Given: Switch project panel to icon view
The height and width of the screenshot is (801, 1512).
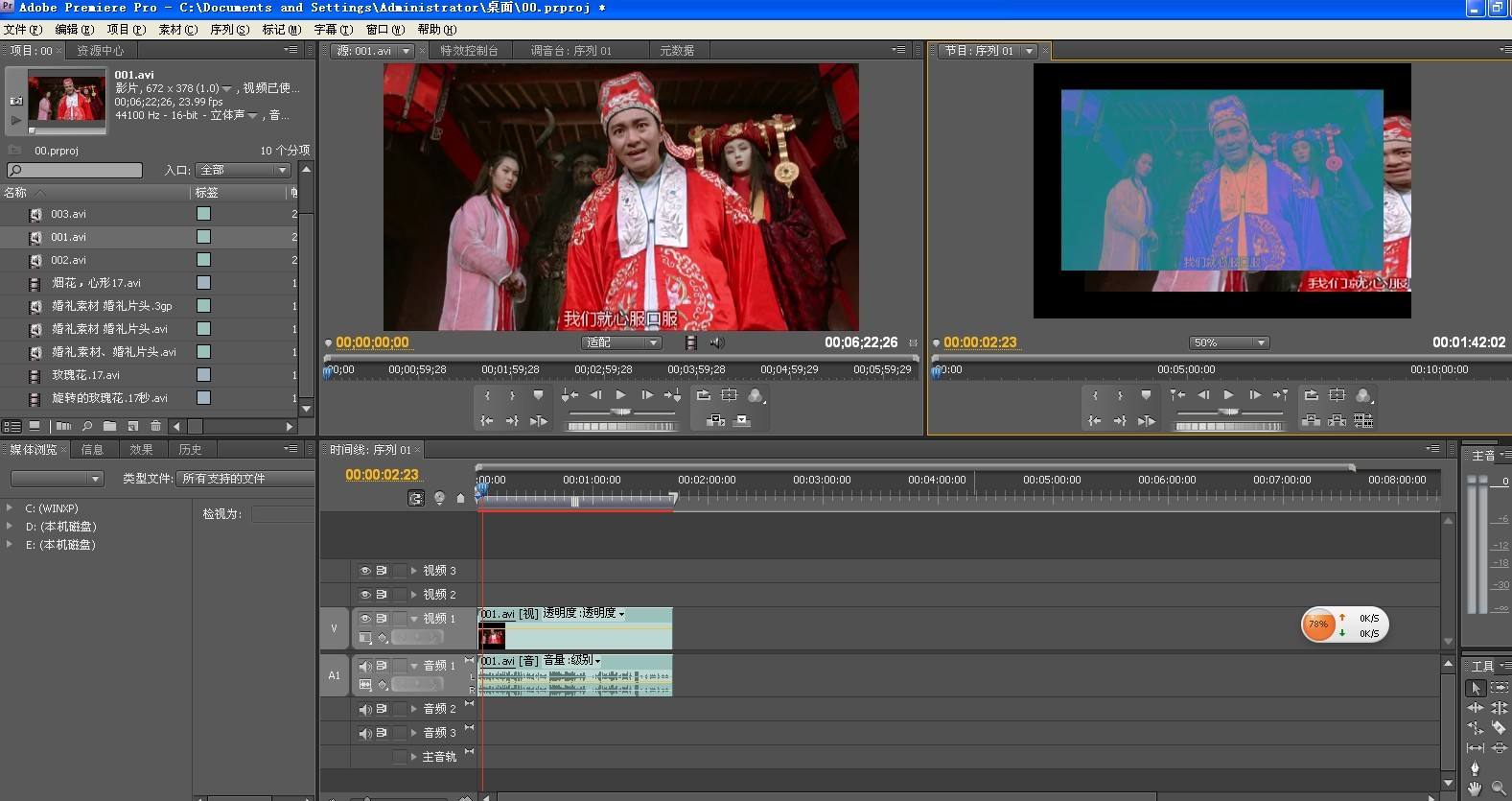Looking at the screenshot, I should pos(35,426).
